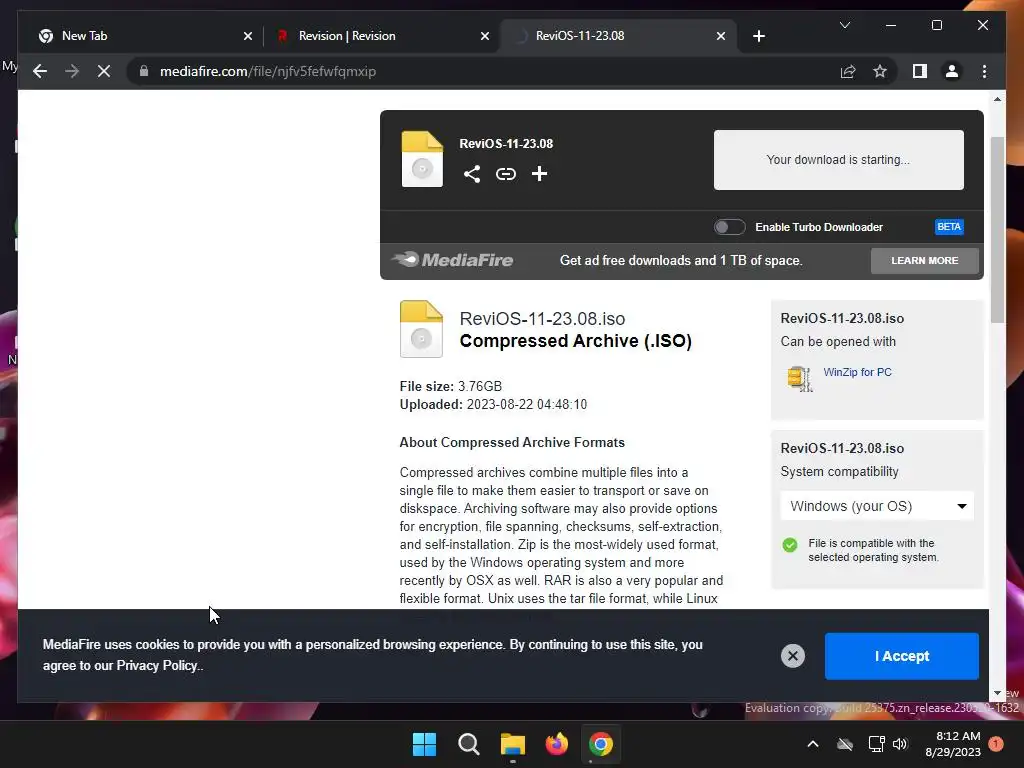The height and width of the screenshot is (768, 1024).
Task: Click 'About Compressed Archive Formats' heading
Action: coord(512,442)
